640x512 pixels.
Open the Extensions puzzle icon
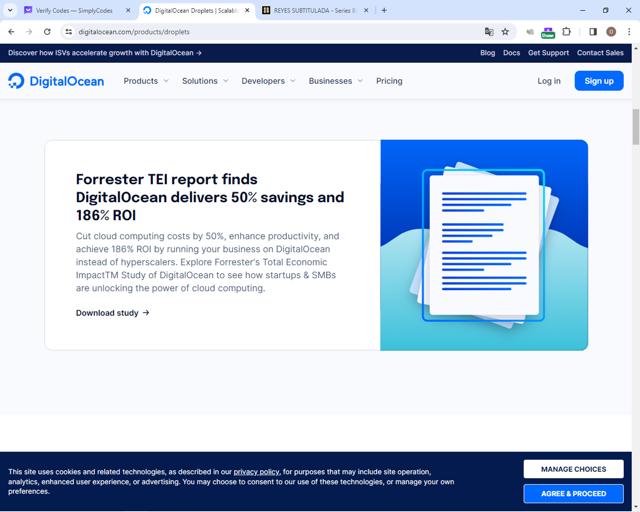click(567, 31)
